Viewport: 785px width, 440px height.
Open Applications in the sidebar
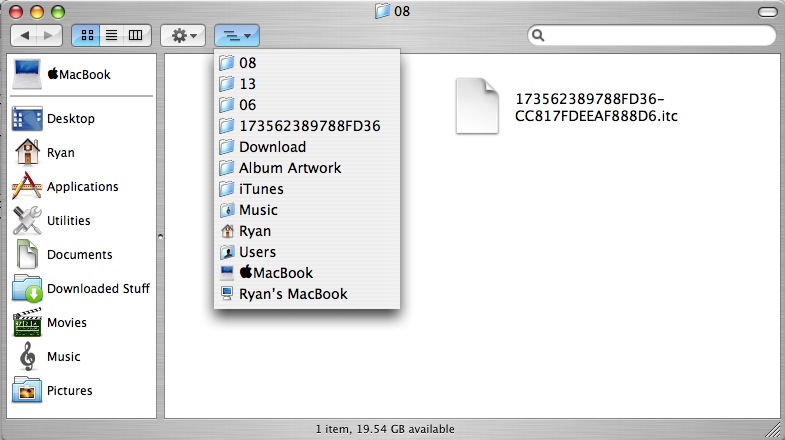coord(81,187)
